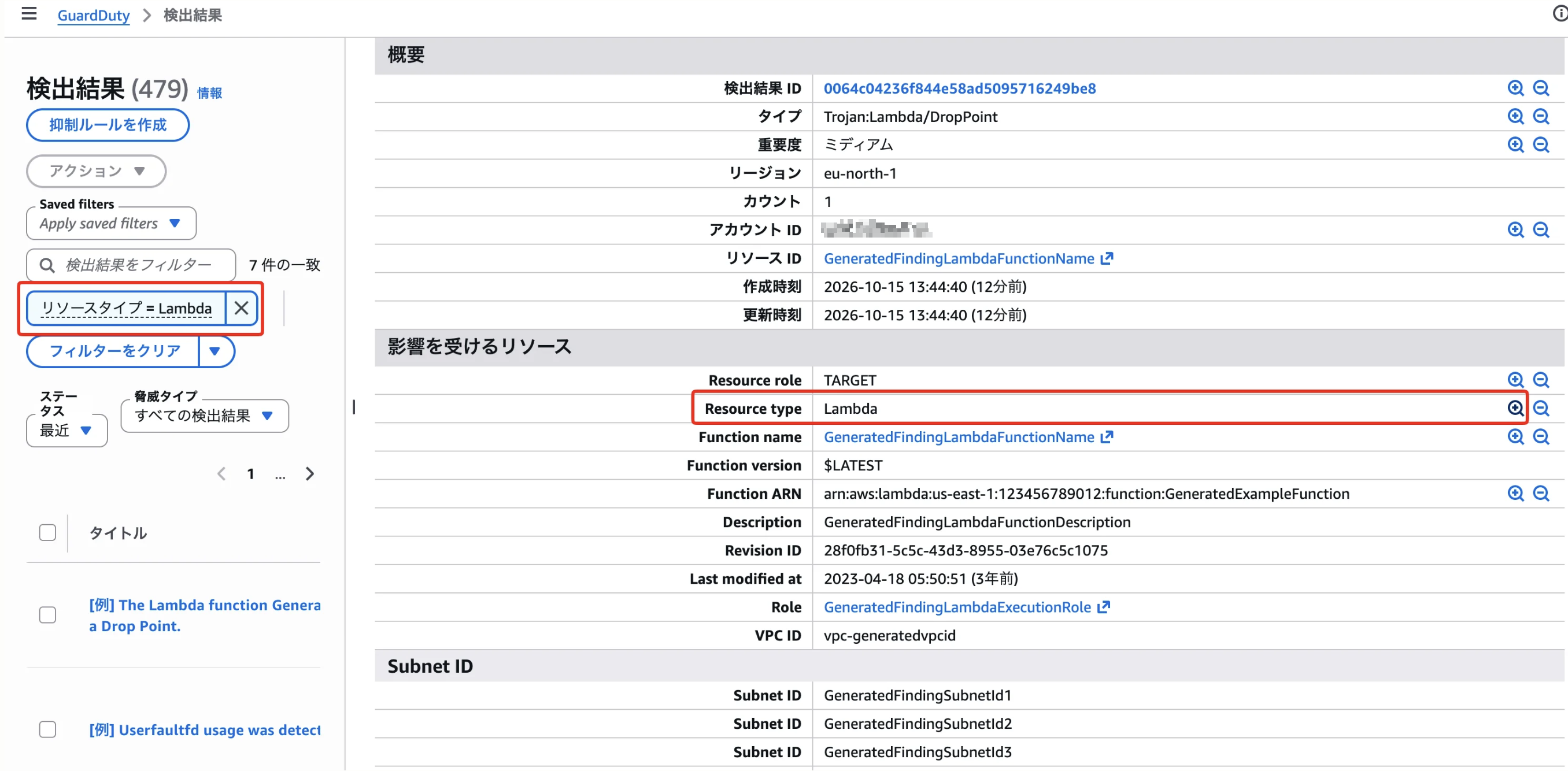Image resolution: width=1568 pixels, height=771 pixels.
Task: Go to next page of findings
Action: pos(309,474)
